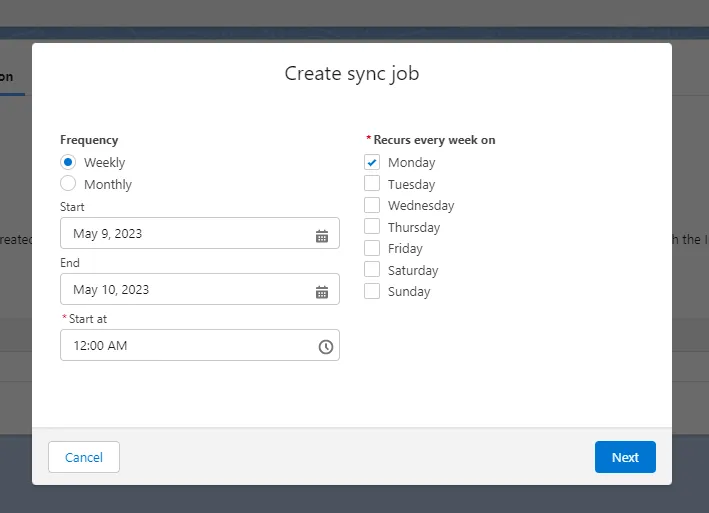
Task: Select the Weekly frequency radio button
Action: coord(68,162)
